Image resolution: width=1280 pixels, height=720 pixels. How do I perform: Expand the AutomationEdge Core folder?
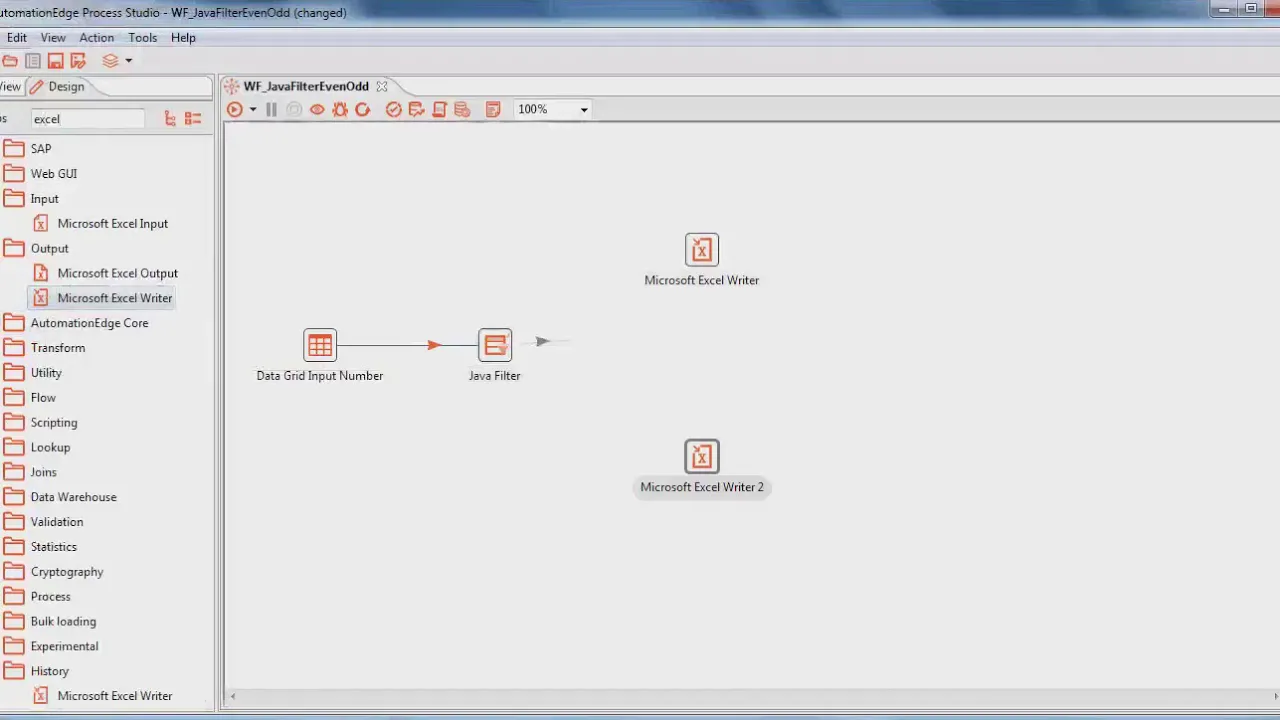75,323
